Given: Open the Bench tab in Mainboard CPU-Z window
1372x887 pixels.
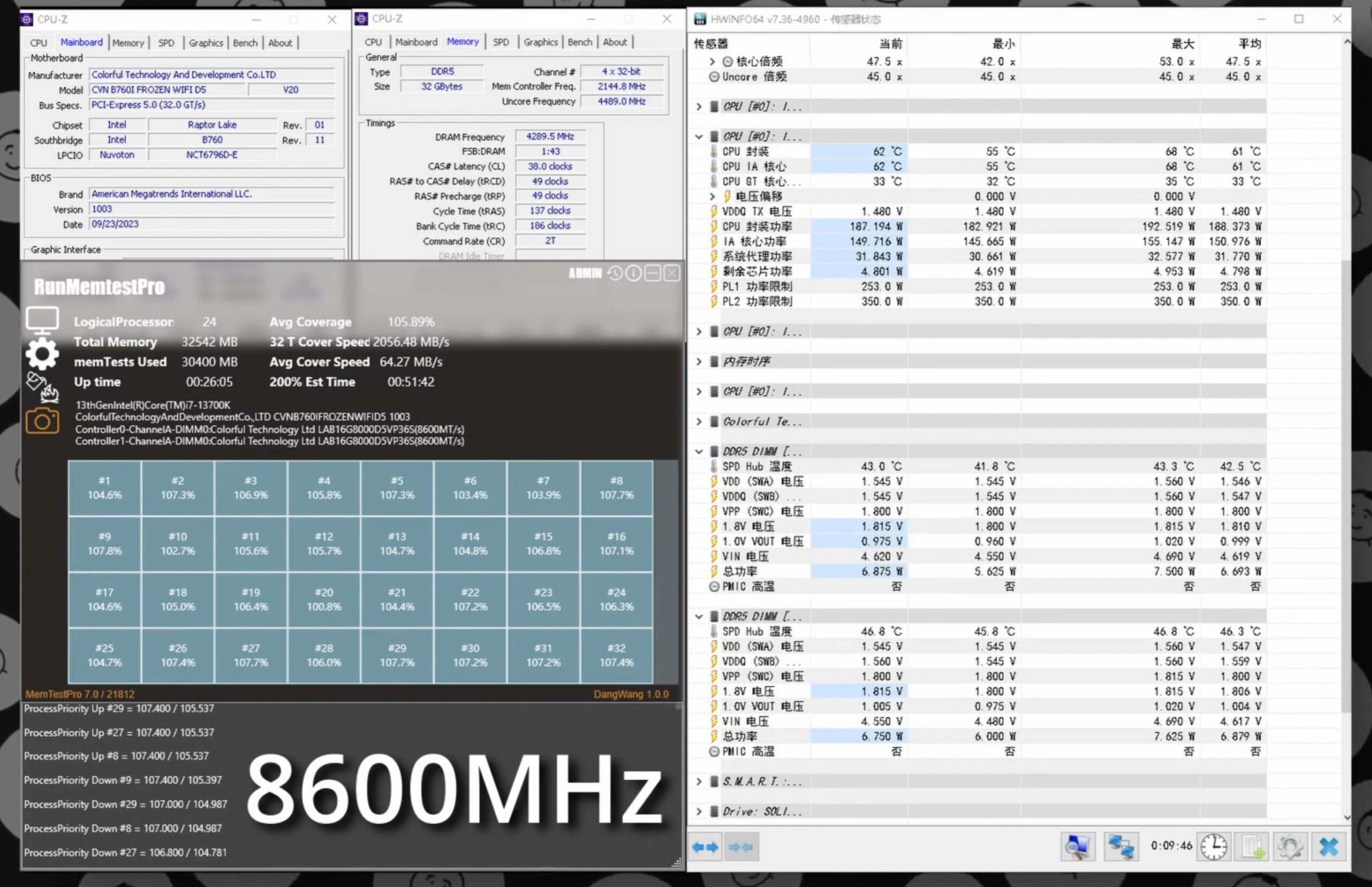Looking at the screenshot, I should 245,43.
